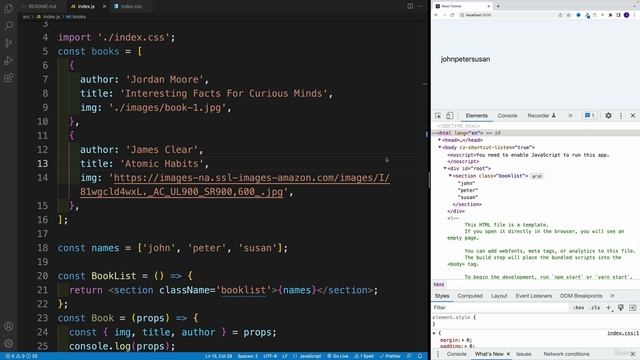Open the DOM Breakpoints tab
This screenshot has width=640, height=360.
[x=581, y=296]
